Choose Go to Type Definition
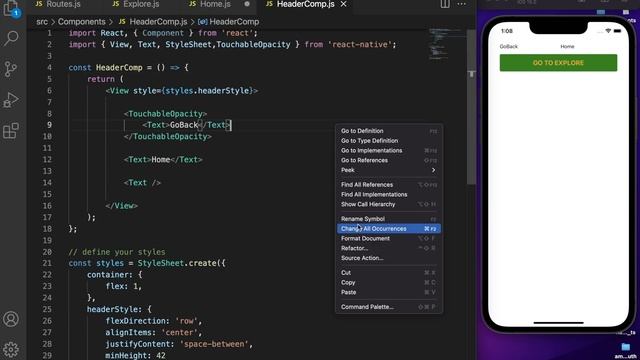Screen dimensions: 640x360 tap(389, 141)
